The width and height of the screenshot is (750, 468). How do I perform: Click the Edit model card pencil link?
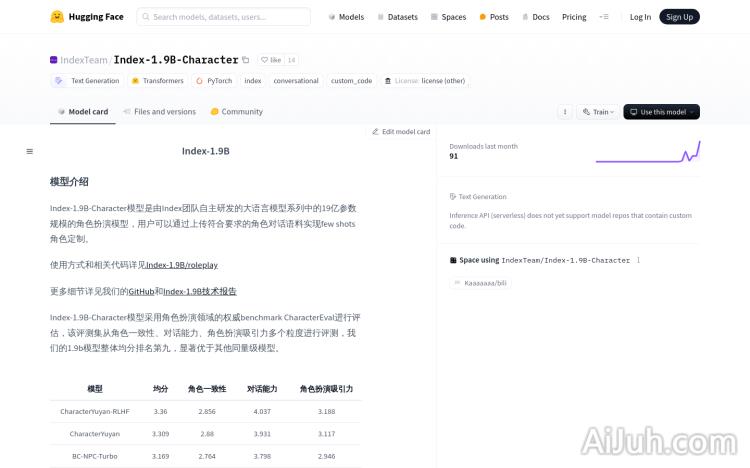point(401,132)
